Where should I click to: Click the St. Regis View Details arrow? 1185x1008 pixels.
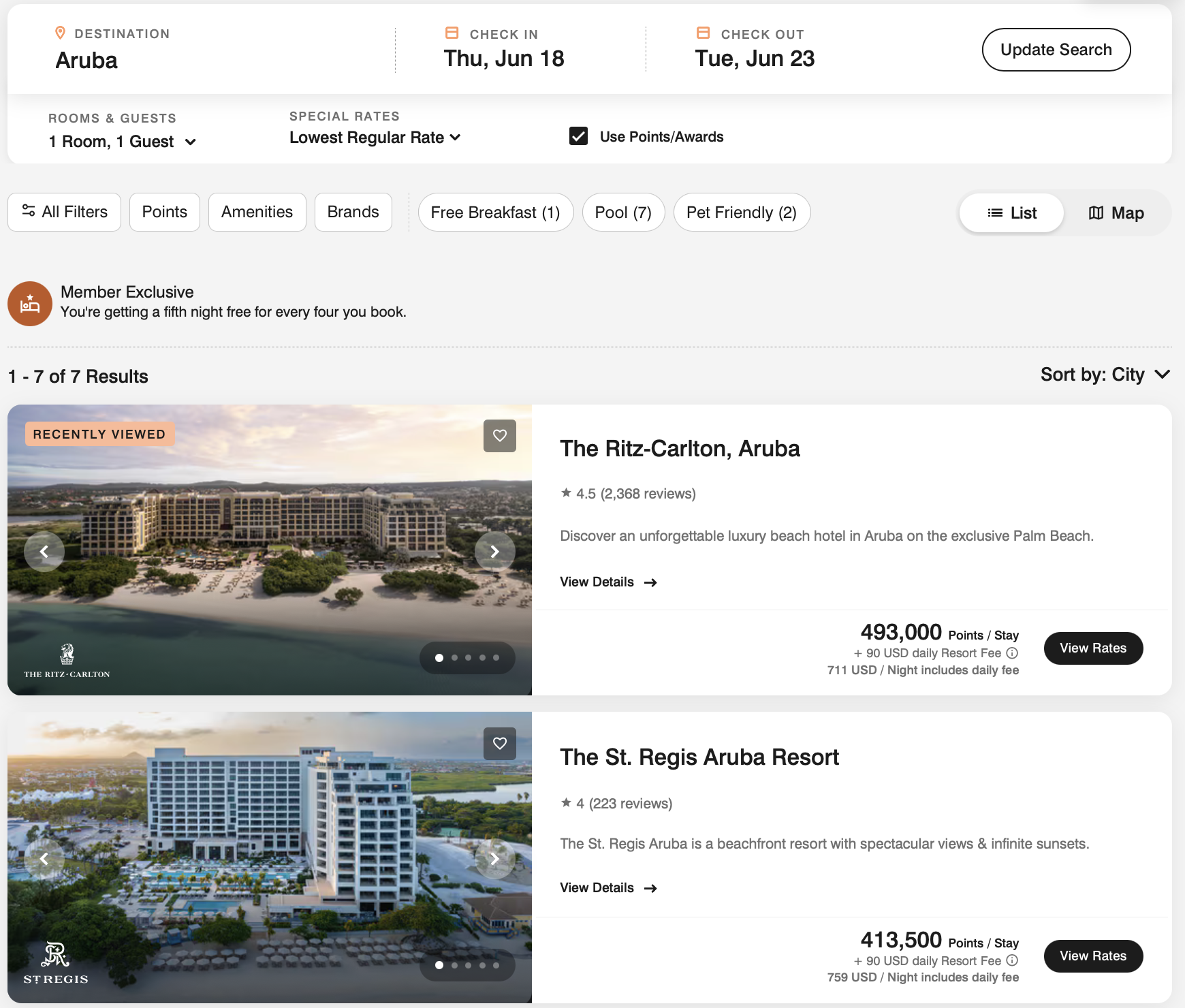click(x=650, y=888)
